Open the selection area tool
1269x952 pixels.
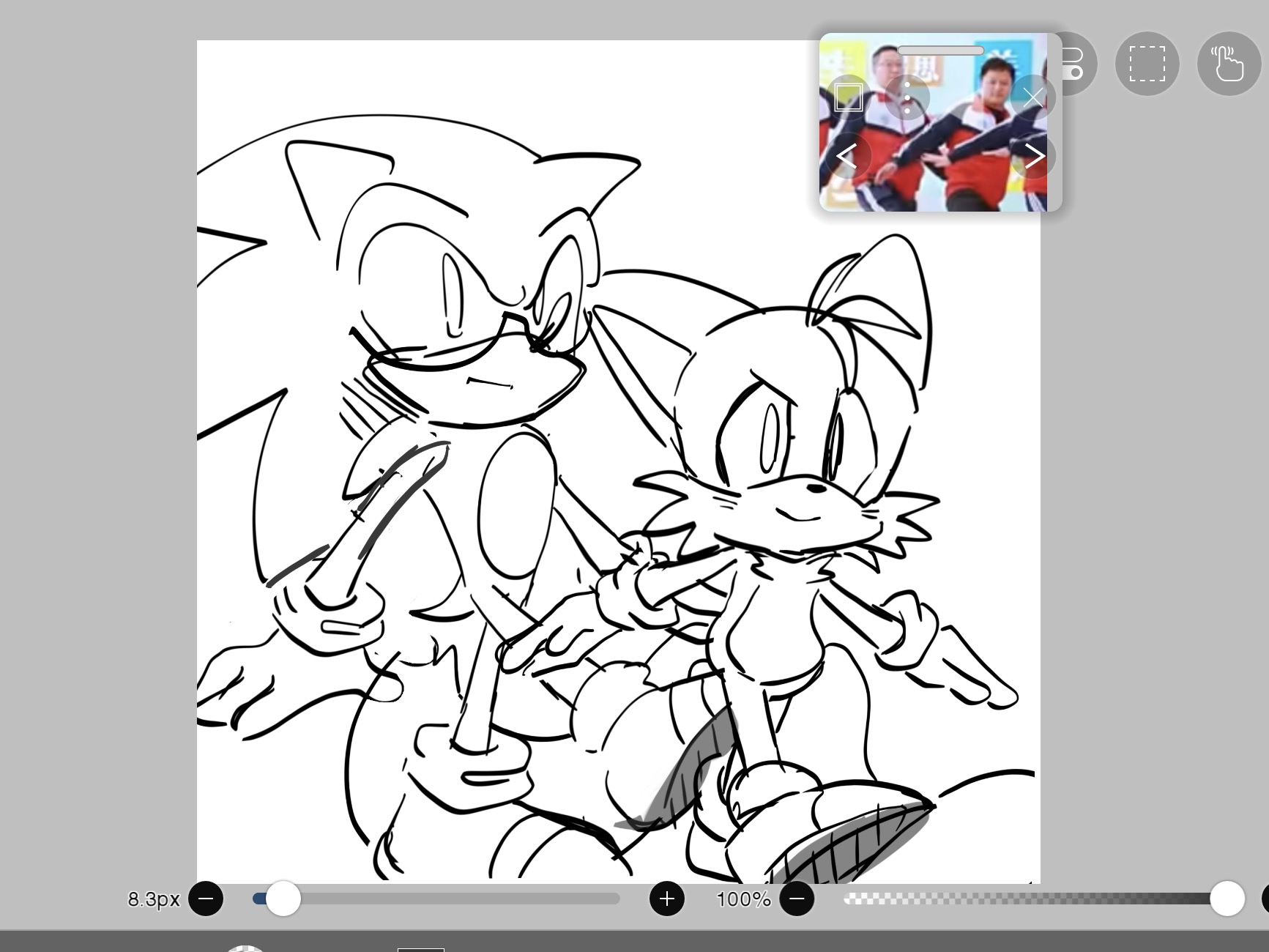point(1147,64)
